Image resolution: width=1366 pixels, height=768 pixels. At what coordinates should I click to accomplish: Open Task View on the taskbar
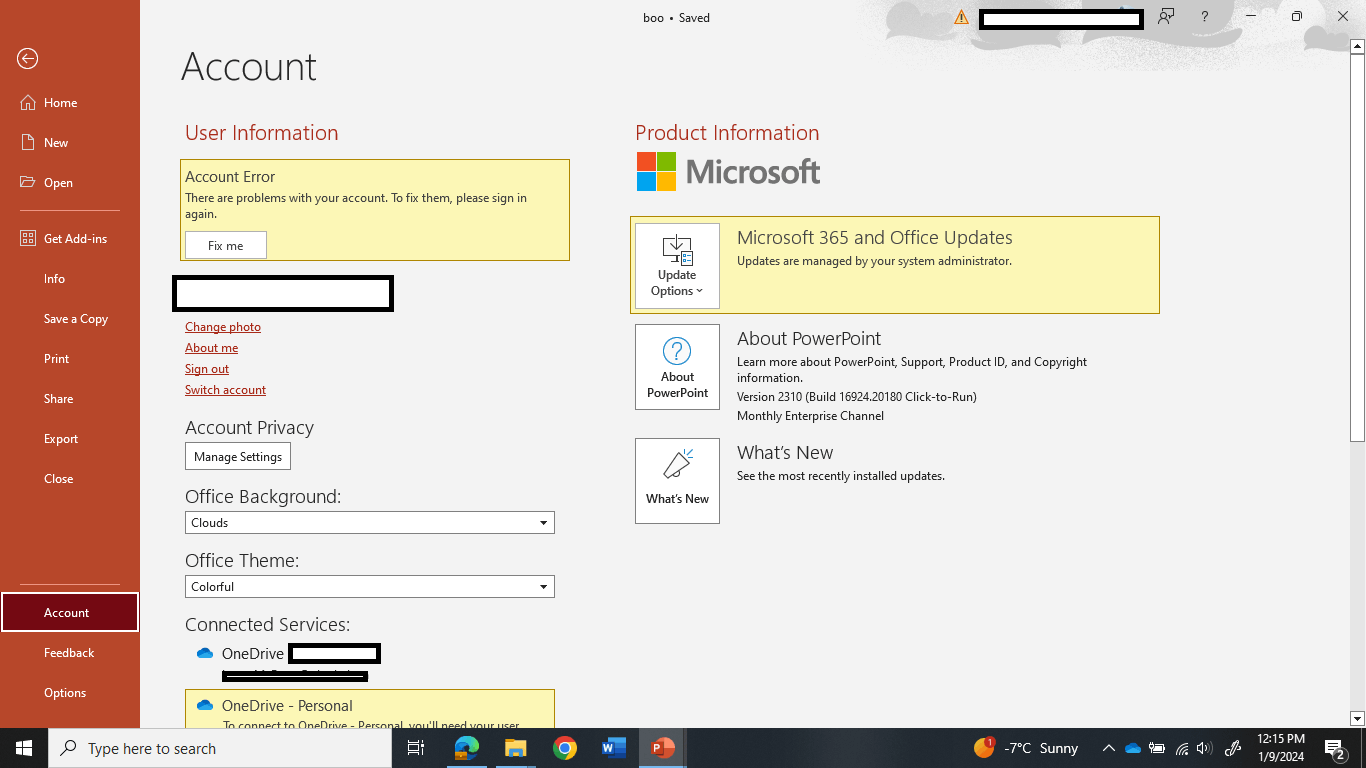tap(416, 748)
